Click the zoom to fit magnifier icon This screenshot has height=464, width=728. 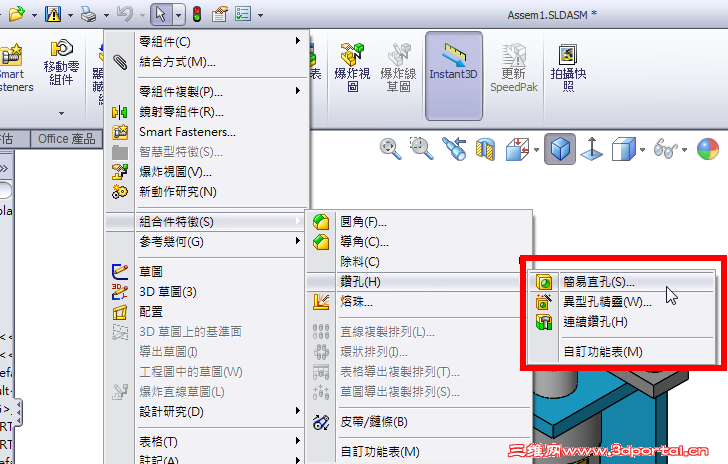pyautogui.click(x=390, y=149)
